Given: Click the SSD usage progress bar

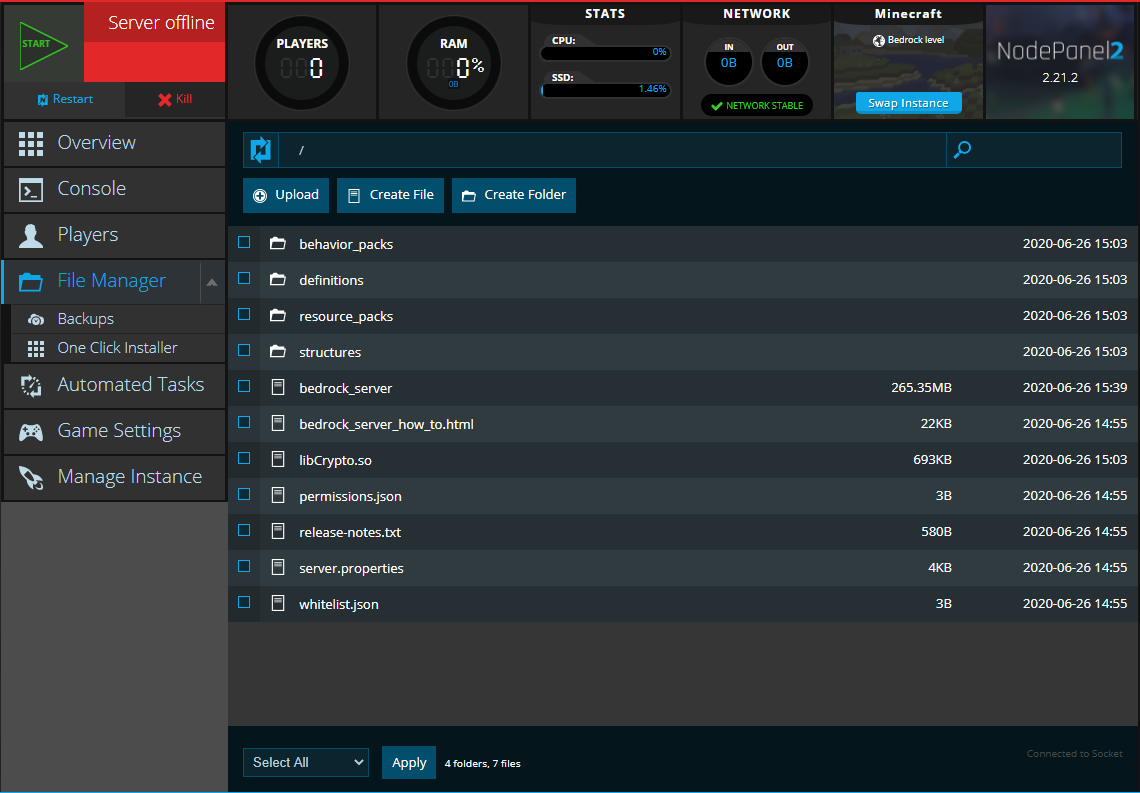Looking at the screenshot, I should 605,90.
